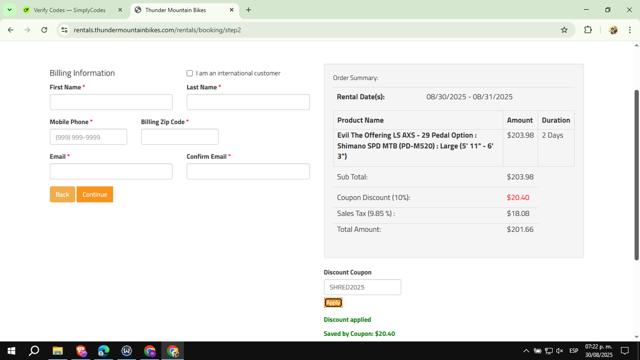Open a new browser tab
The width and height of the screenshot is (640, 360).
click(x=248, y=10)
